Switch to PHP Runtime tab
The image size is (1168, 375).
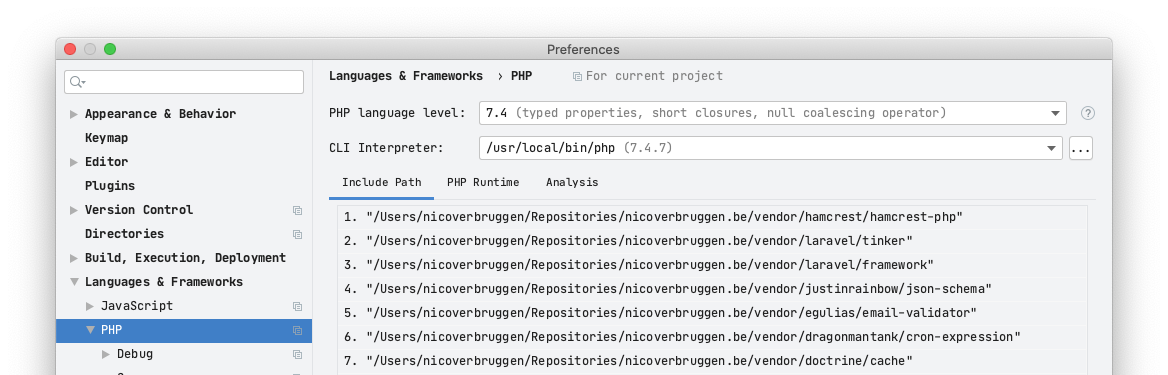[x=483, y=183]
